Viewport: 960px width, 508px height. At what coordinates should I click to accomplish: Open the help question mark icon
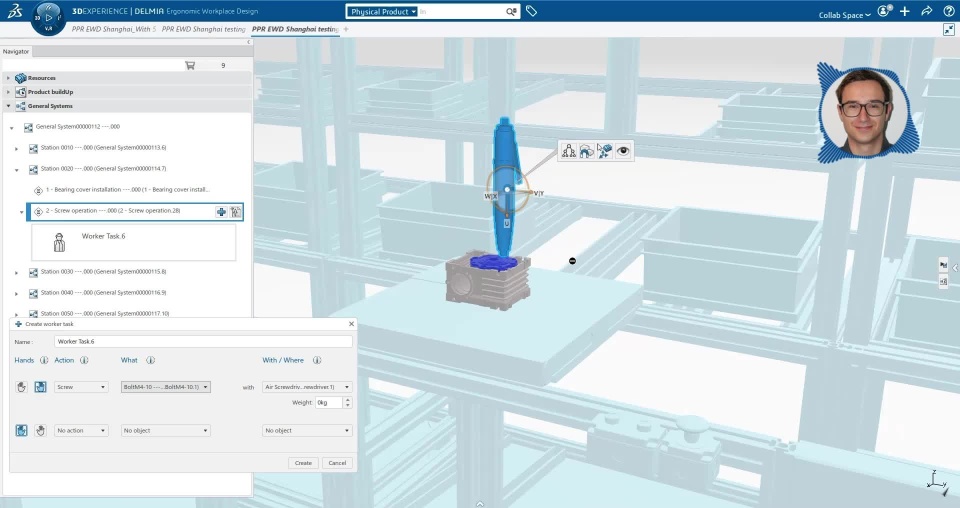[948, 11]
